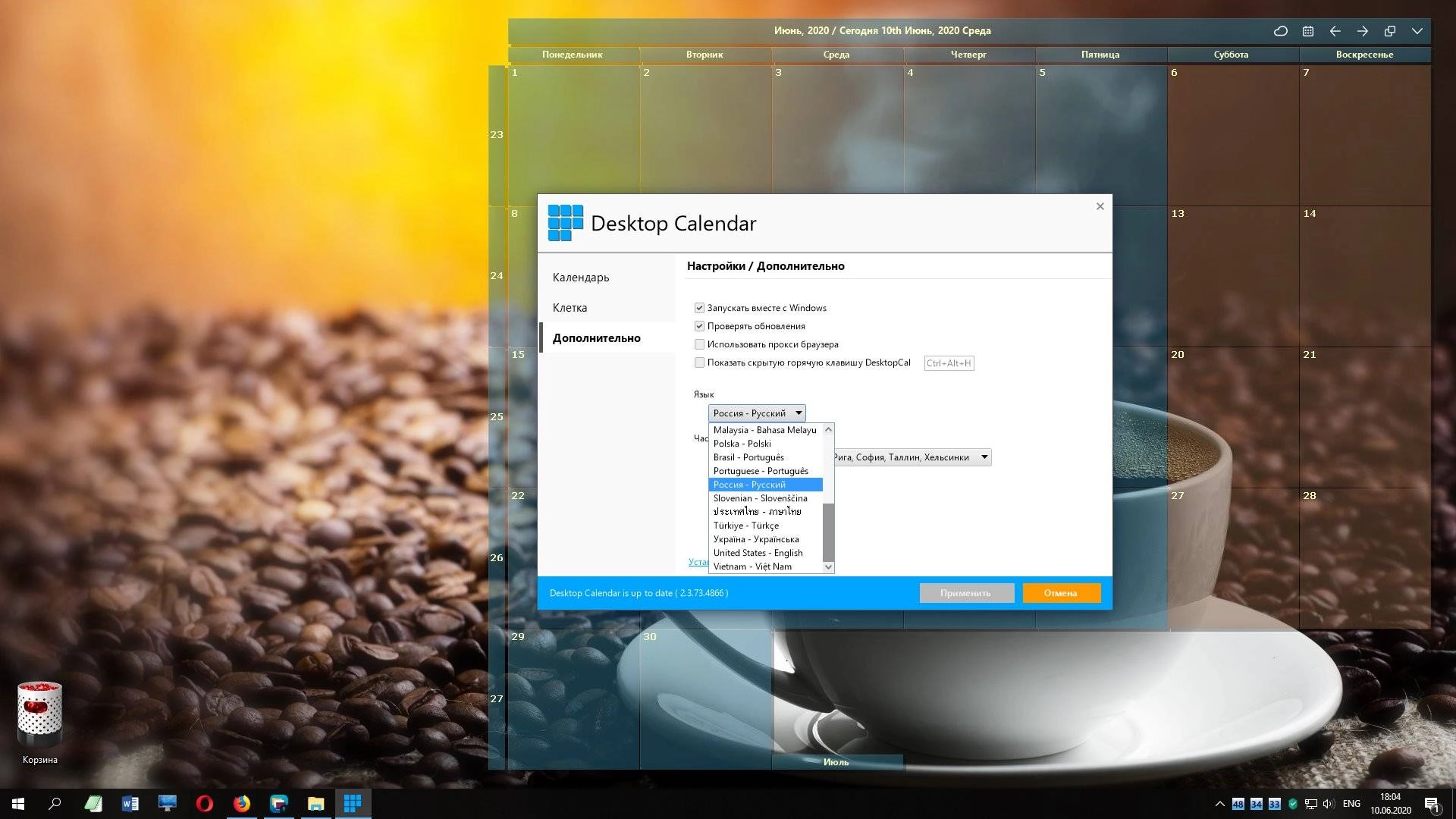Click language list scroll-down arrow

pos(828,567)
